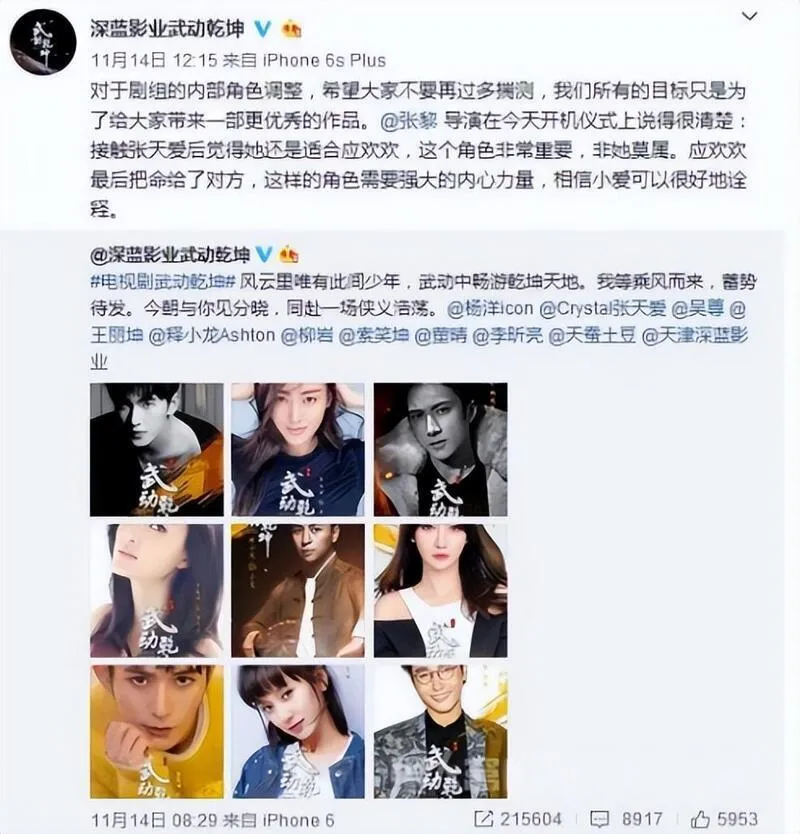Click the blue verified badge beside the top username
Viewport: 800px width, 834px height.
(x=262, y=29)
